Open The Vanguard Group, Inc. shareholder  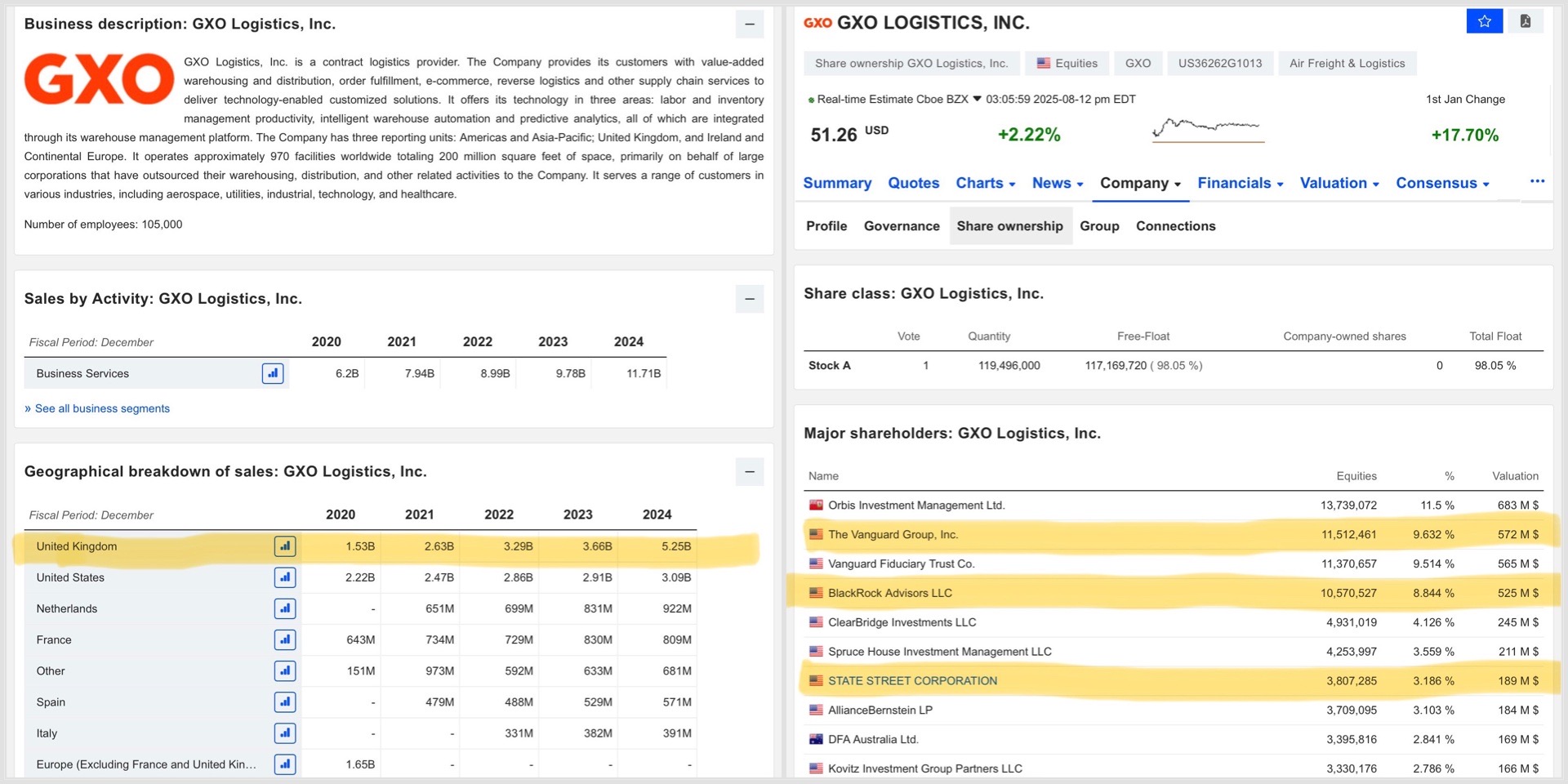[893, 535]
